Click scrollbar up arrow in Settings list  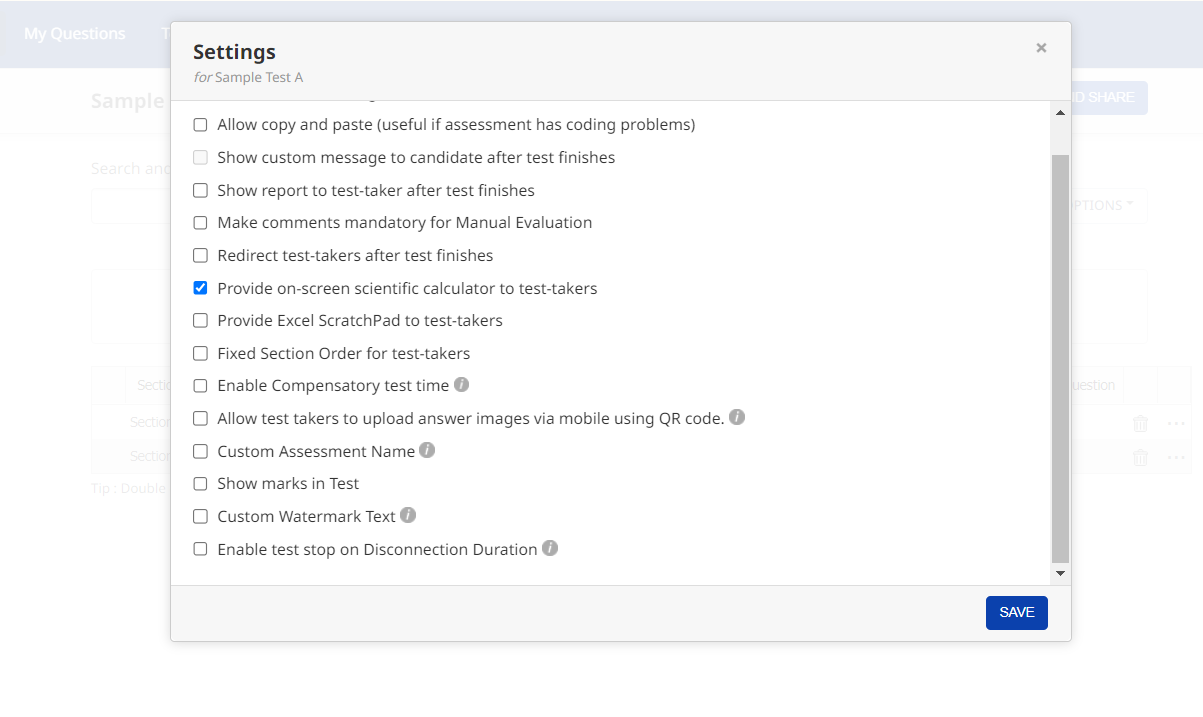pyautogui.click(x=1061, y=112)
